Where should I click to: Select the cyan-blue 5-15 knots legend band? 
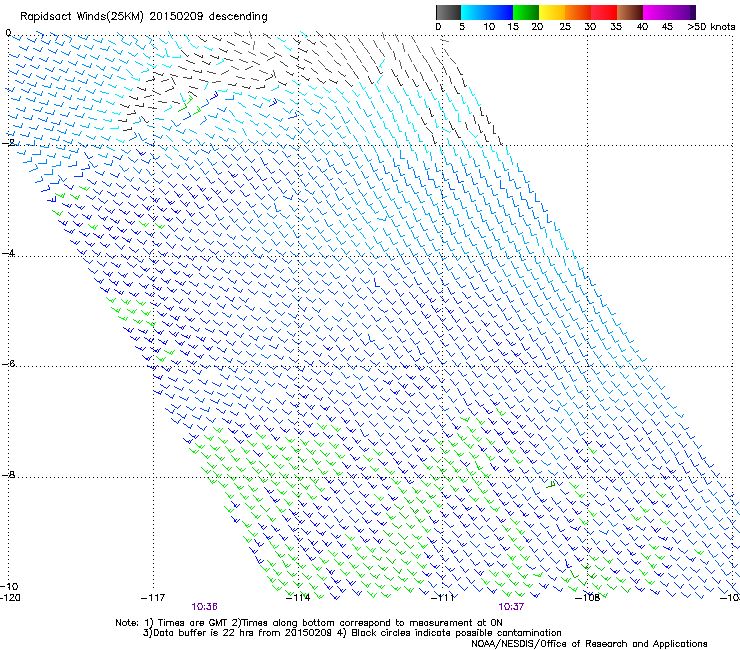(x=487, y=12)
